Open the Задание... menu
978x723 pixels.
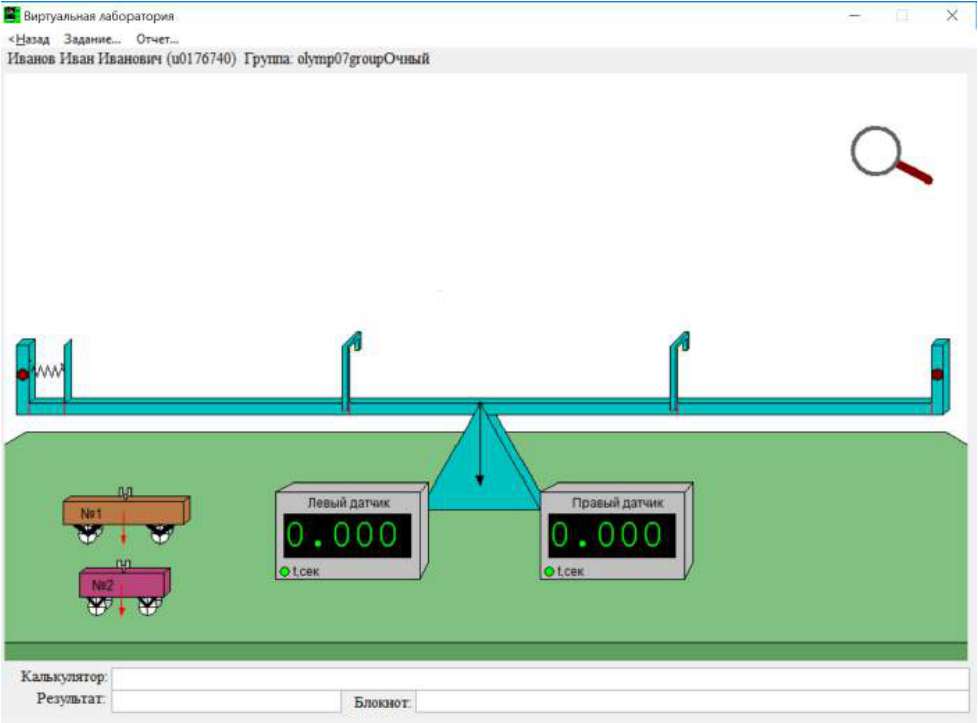pyautogui.click(x=92, y=39)
